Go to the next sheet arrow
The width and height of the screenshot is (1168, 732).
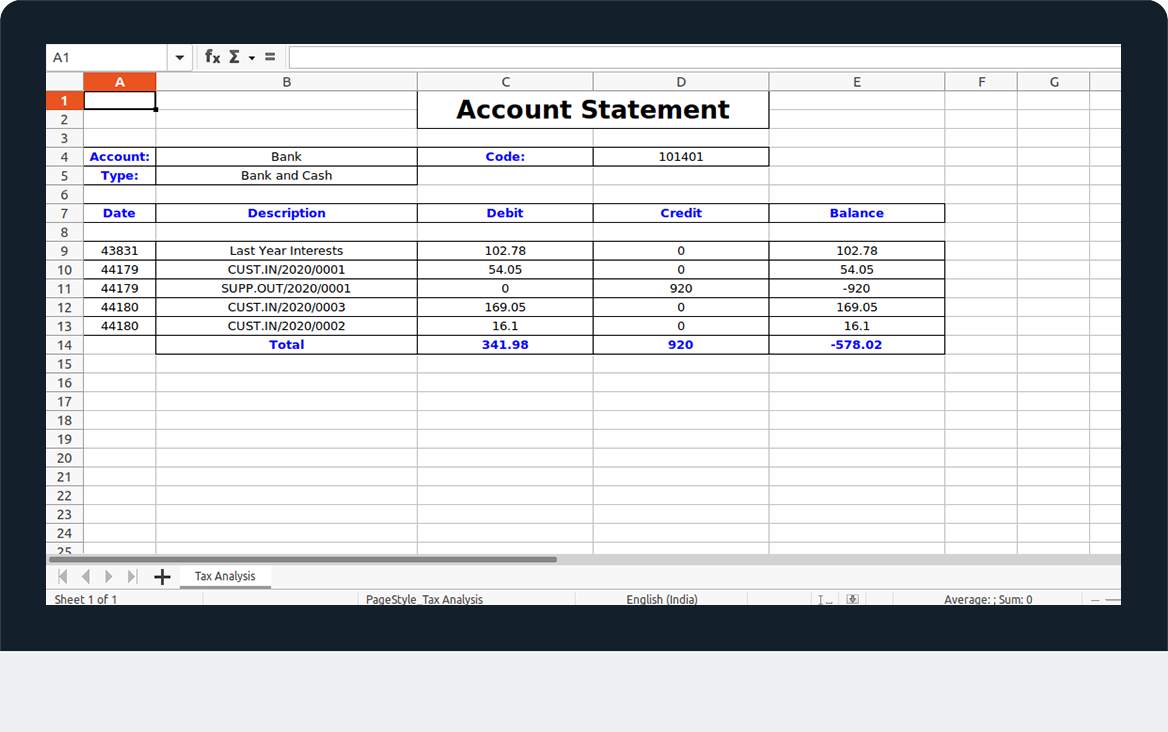click(109, 576)
